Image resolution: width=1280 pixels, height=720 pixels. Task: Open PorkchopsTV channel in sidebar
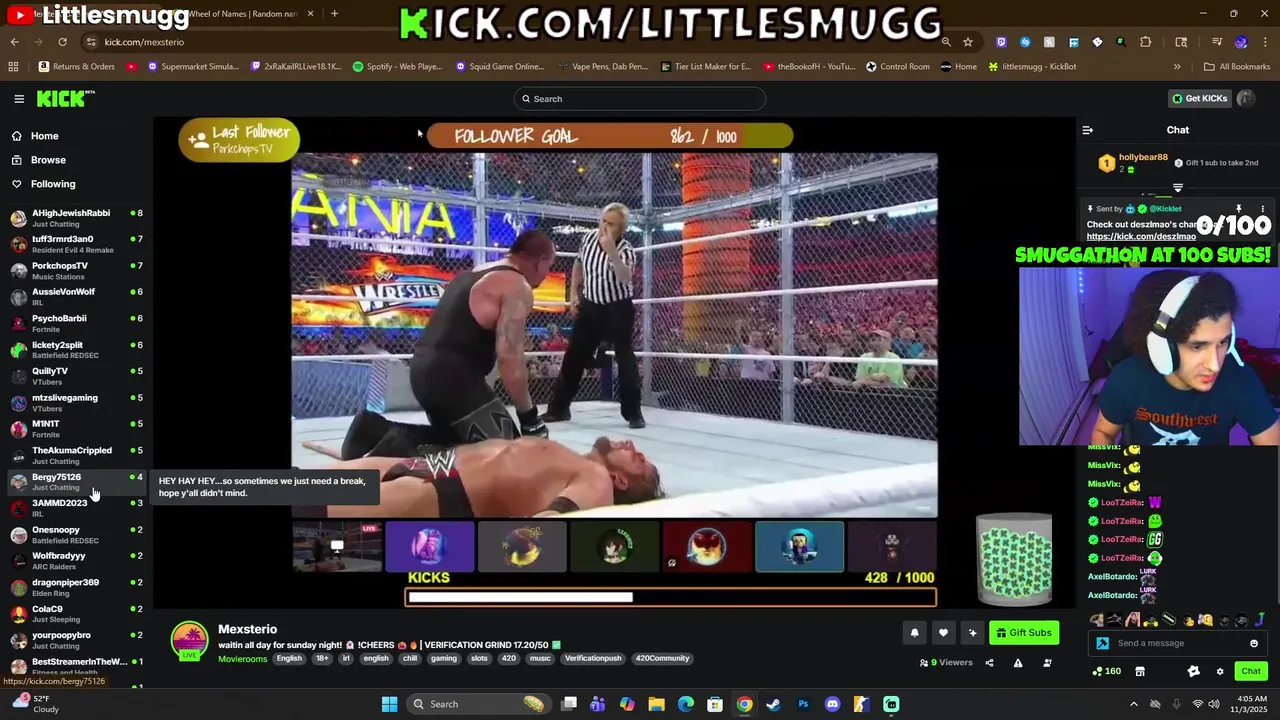tap(76, 271)
